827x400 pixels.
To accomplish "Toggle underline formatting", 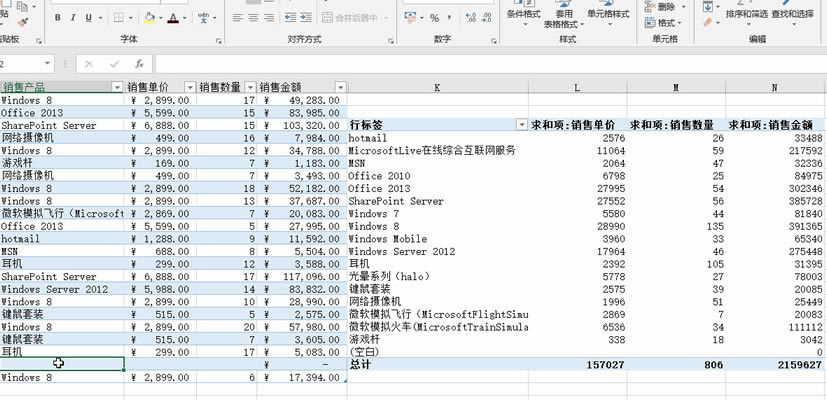I will pos(87,18).
